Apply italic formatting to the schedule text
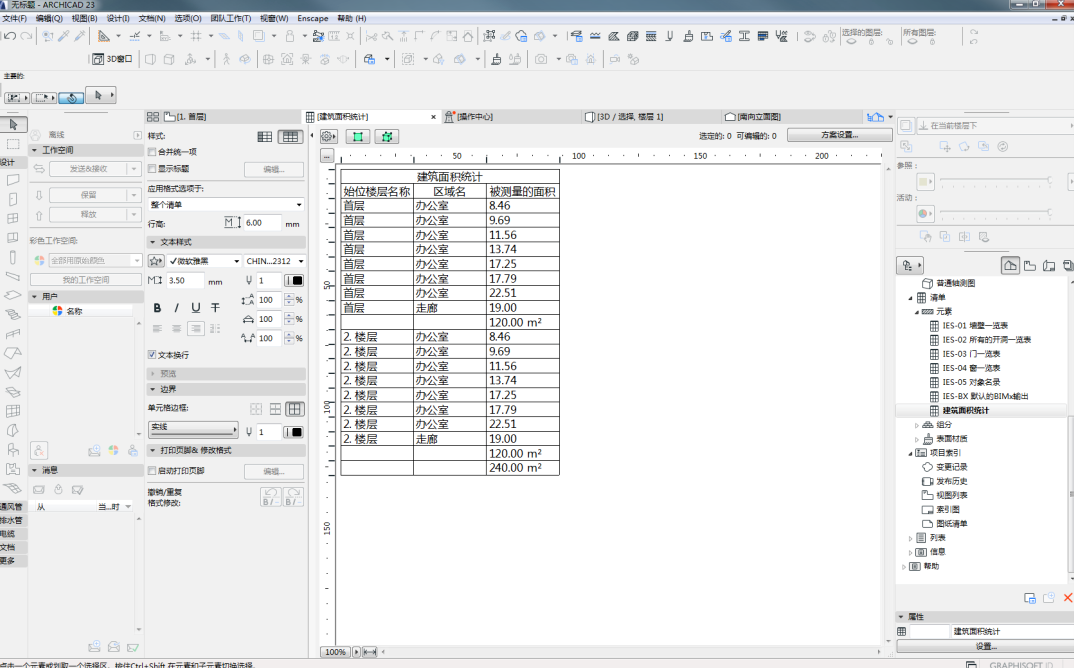1074x668 pixels. 176,308
